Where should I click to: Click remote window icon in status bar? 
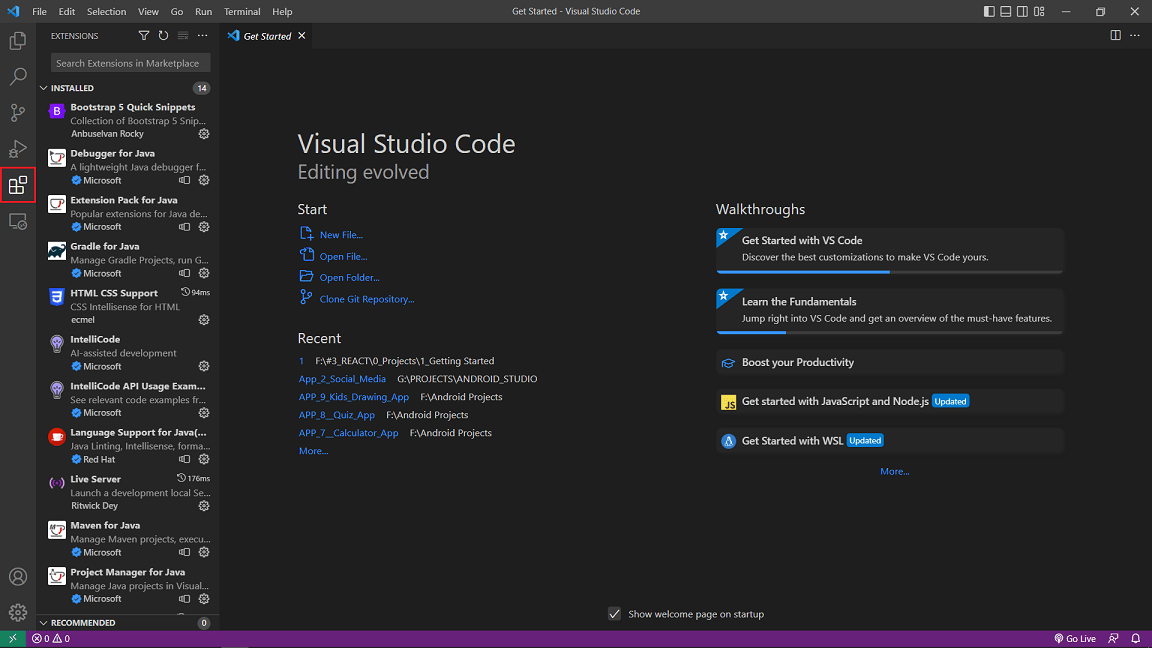(x=12, y=638)
